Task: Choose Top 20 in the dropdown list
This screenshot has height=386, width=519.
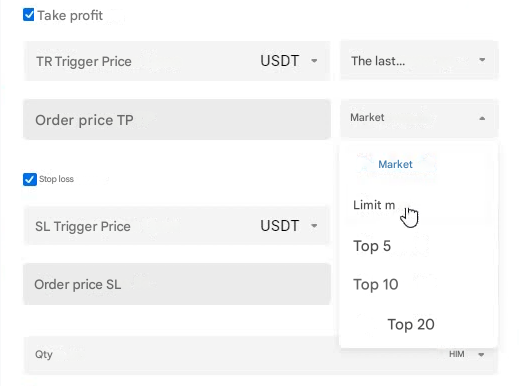Action: (411, 324)
